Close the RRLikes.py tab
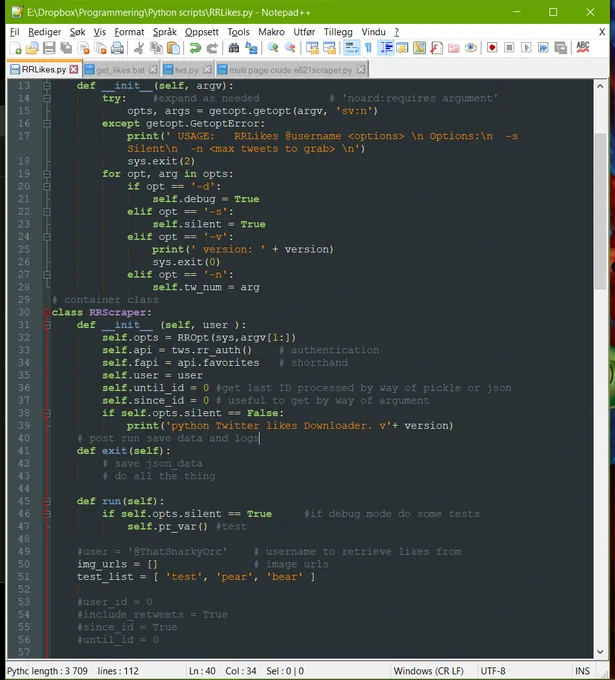The image size is (615, 680). 74,69
